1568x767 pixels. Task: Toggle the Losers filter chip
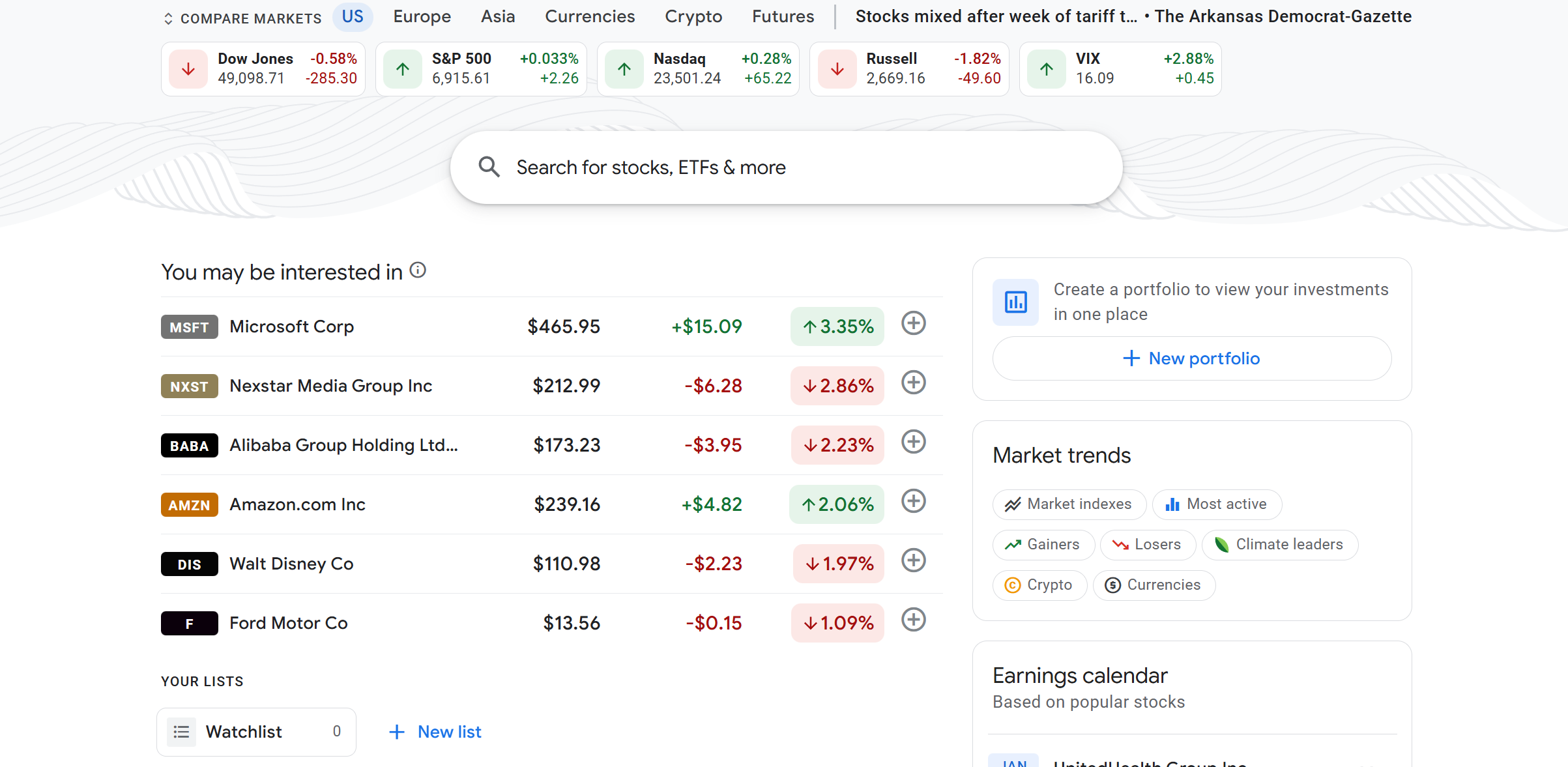coord(1148,545)
